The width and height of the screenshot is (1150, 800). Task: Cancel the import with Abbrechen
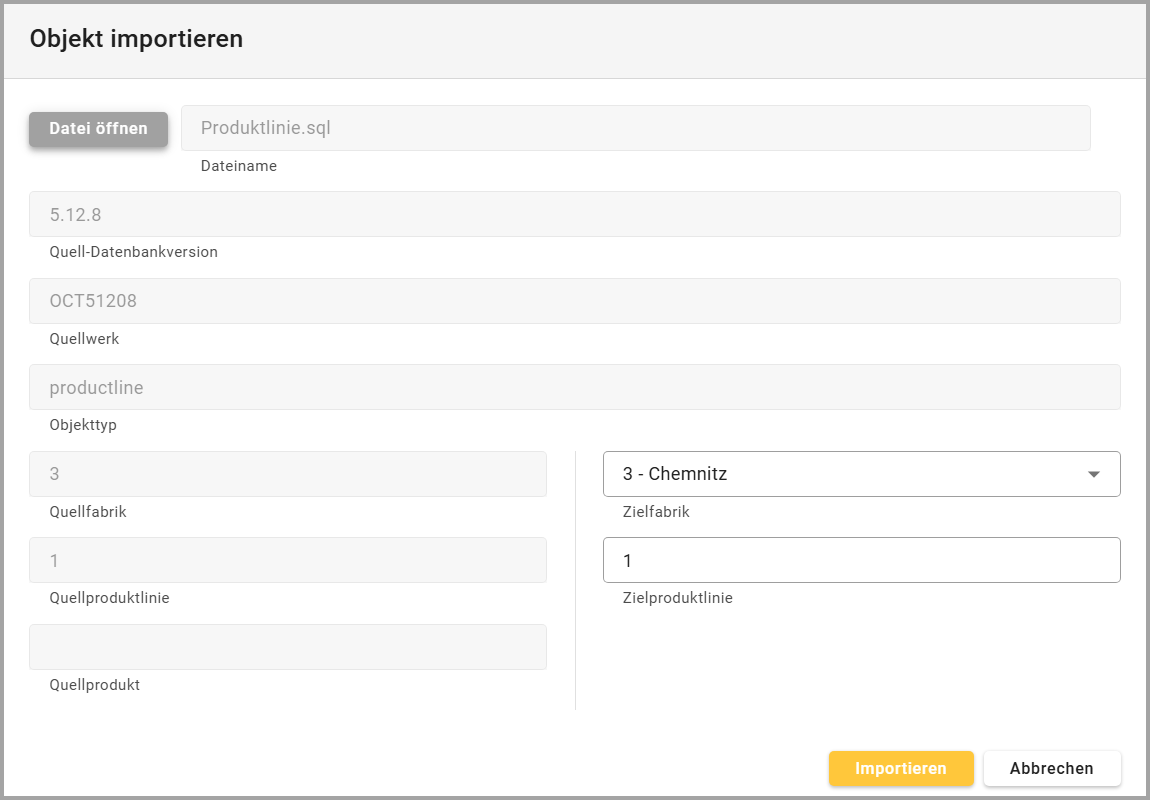[1051, 768]
